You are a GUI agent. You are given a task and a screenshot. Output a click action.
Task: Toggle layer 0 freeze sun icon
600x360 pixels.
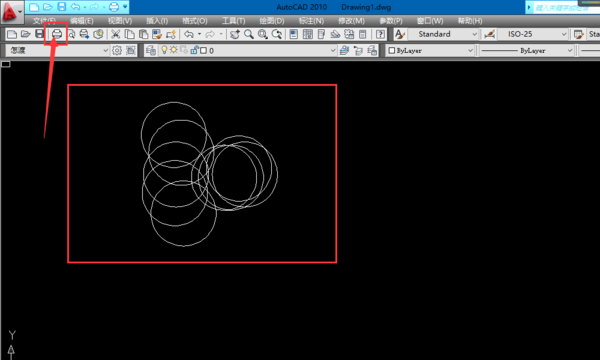174,50
